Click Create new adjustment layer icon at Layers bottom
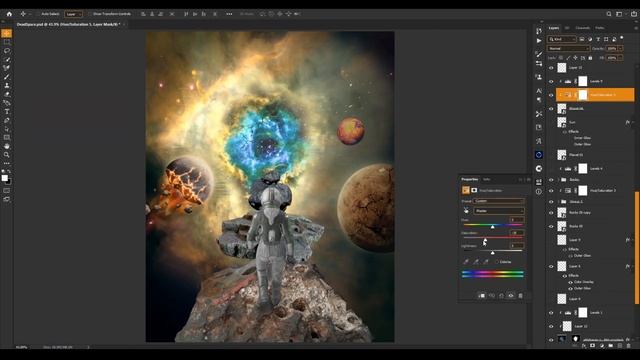 click(x=602, y=346)
